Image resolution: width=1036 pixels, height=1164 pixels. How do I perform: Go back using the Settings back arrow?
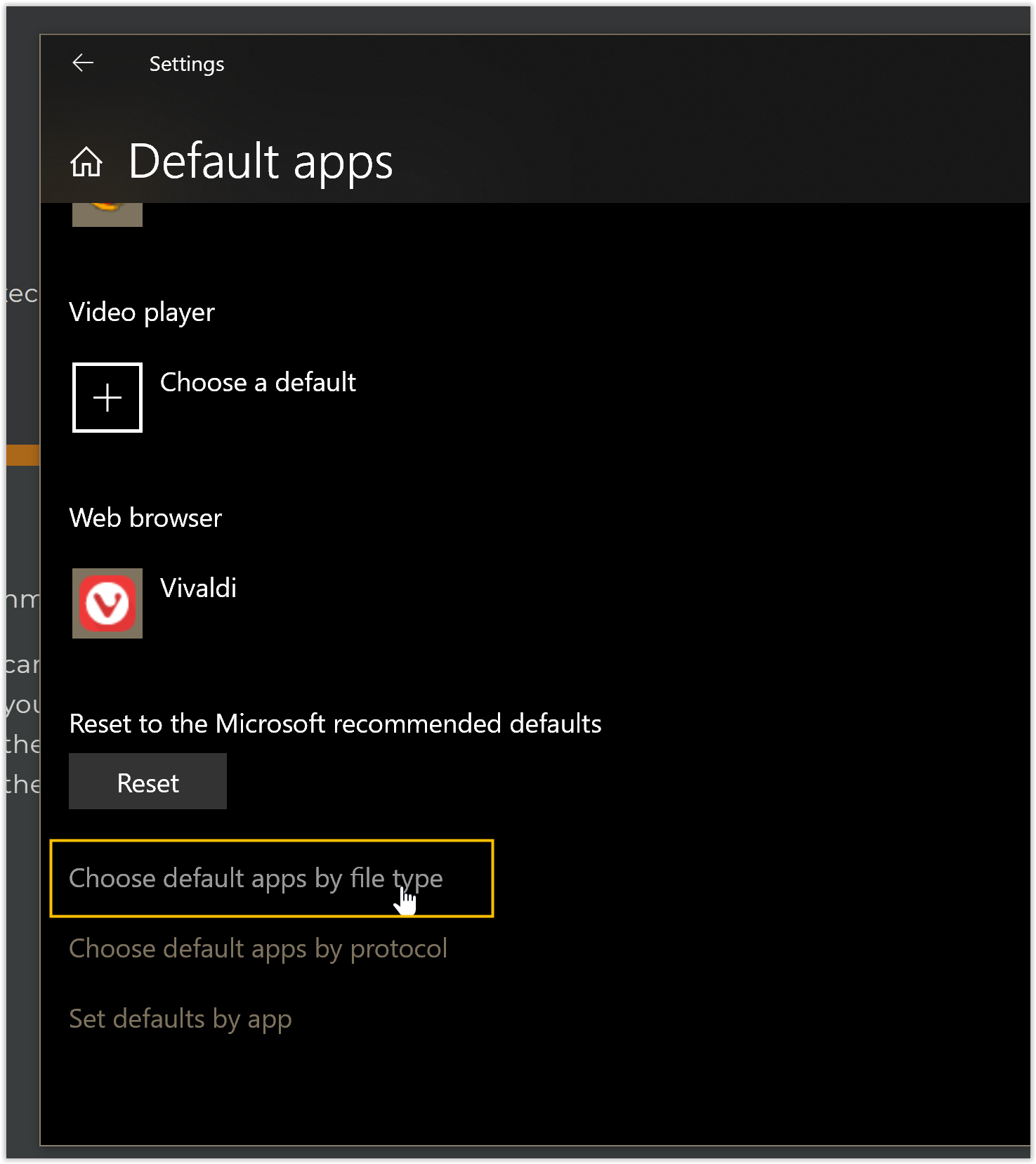[x=83, y=63]
